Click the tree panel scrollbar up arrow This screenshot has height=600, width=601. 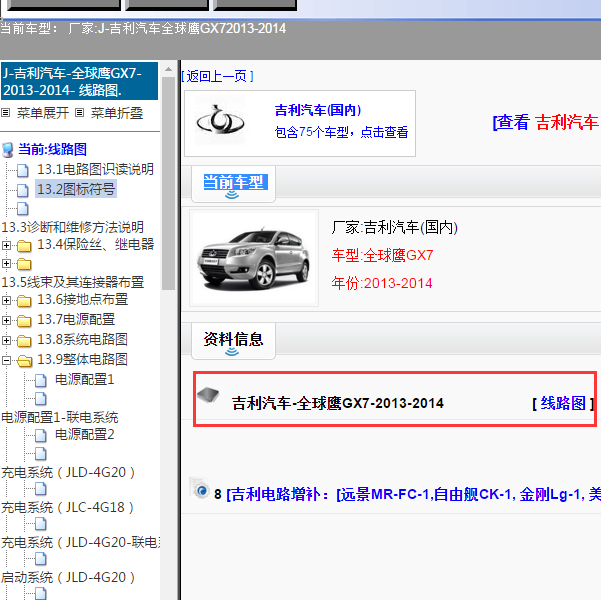[168, 70]
